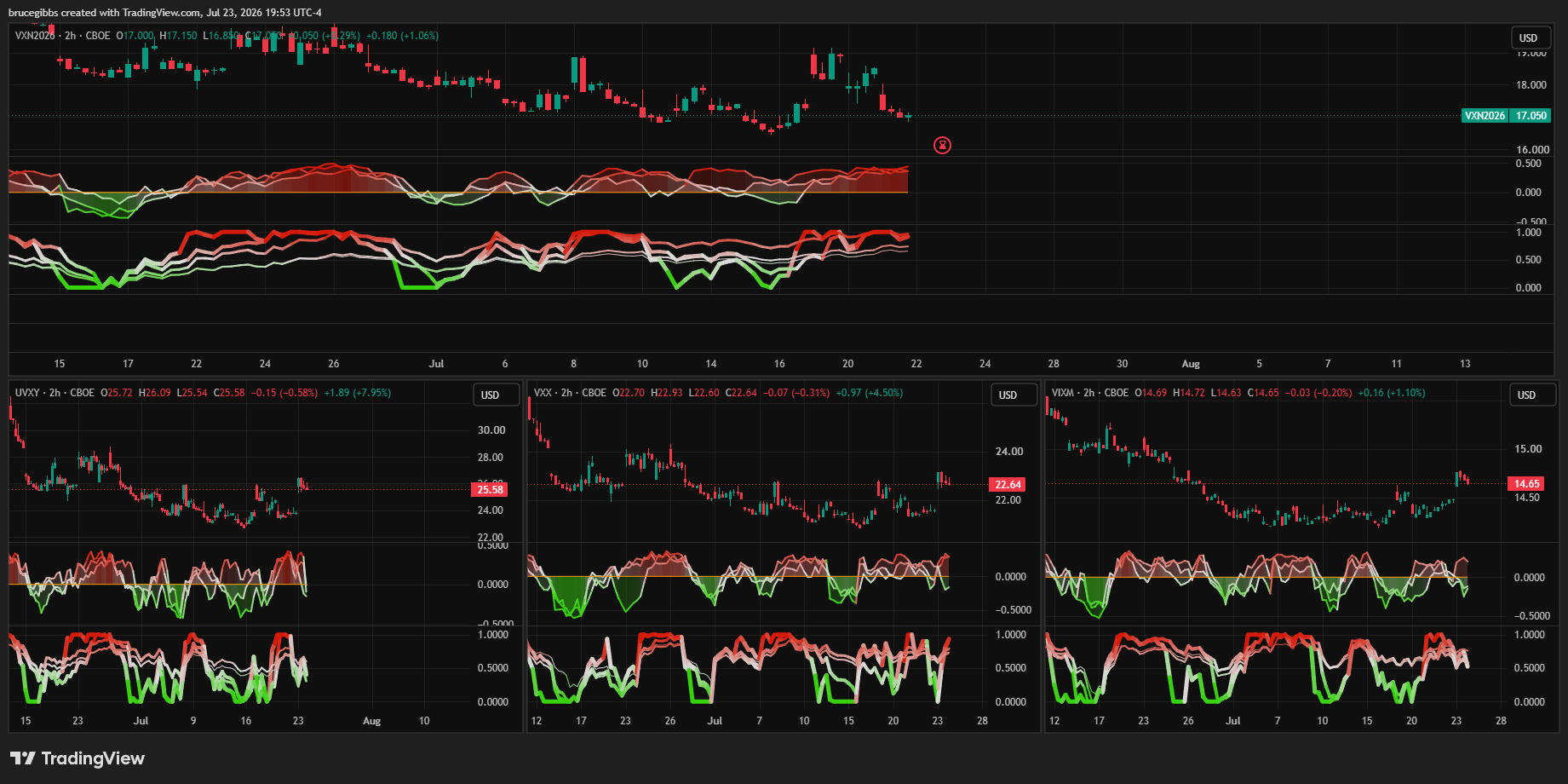Click the 18.000 price axis label

pyautogui.click(x=1531, y=85)
